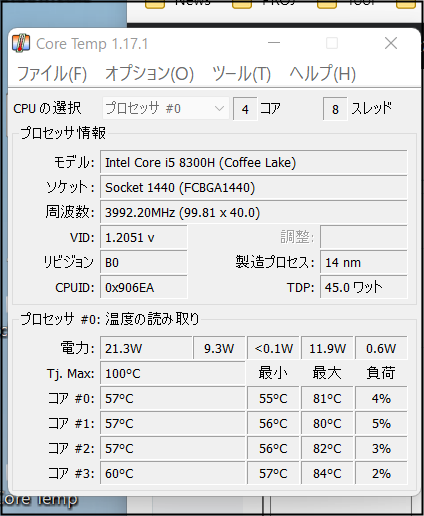
Task: Click the 製造プロセス value 14 nm
Action: pyautogui.click(x=364, y=263)
